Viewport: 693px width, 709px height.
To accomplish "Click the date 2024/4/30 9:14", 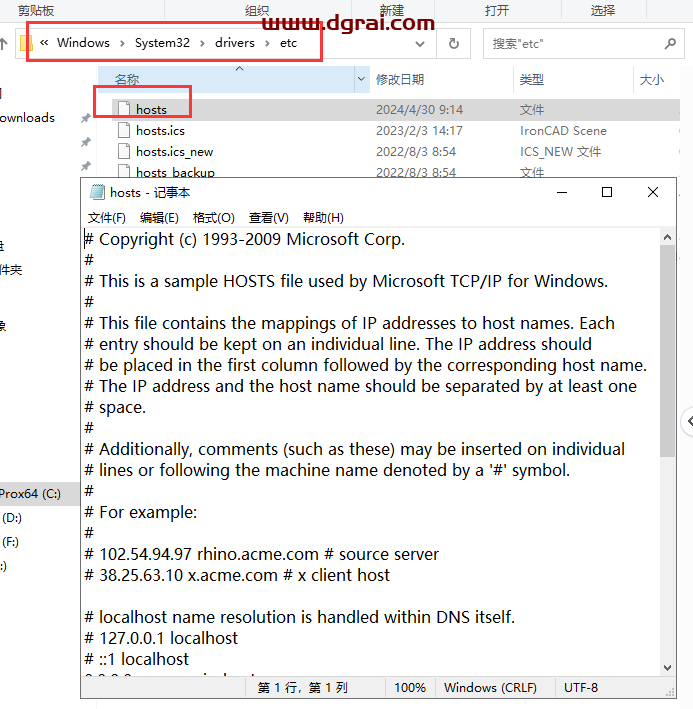I will 420,109.
